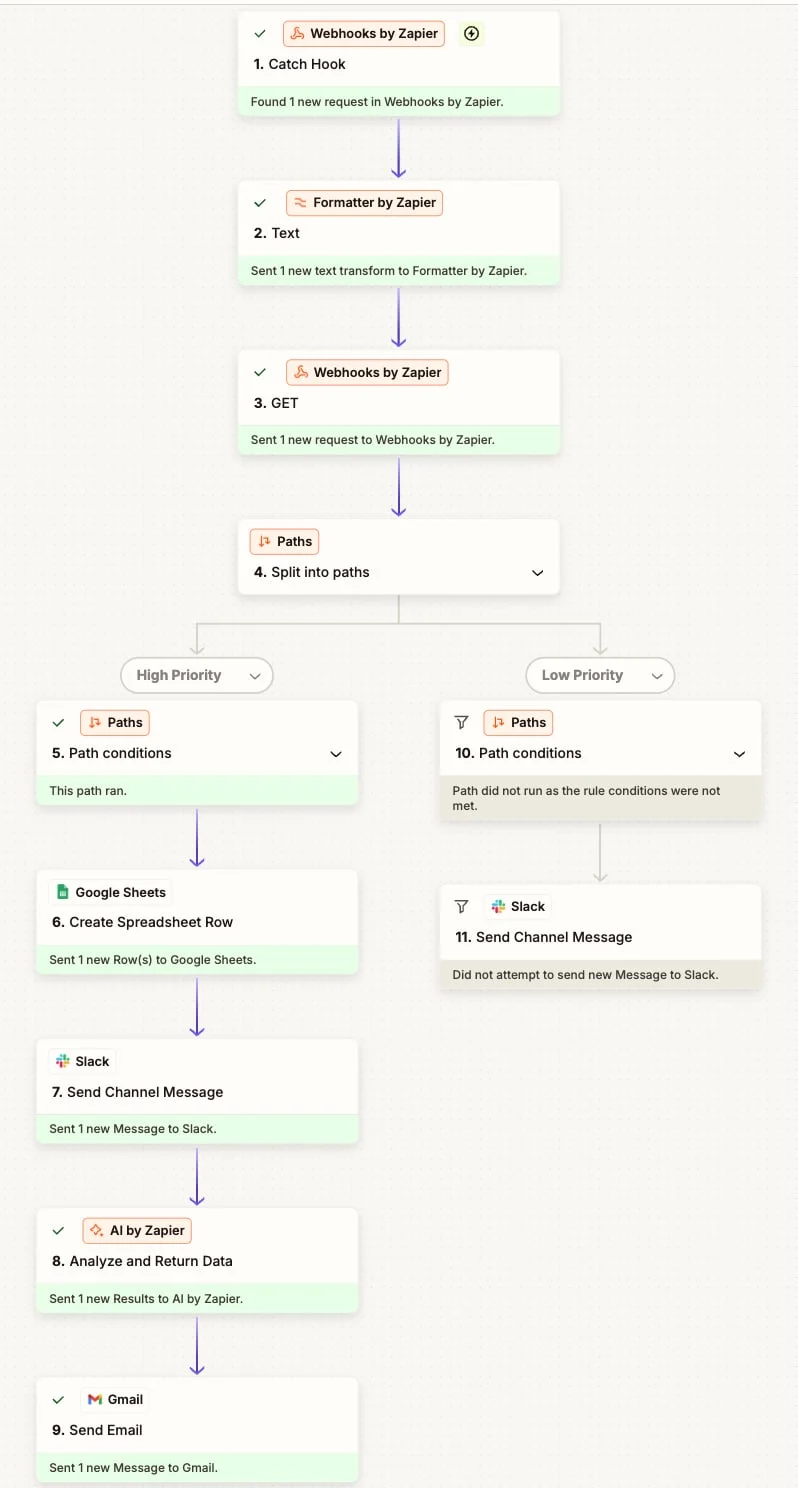Click the checkmark on the Gmail step
The width and height of the screenshot is (798, 1488).
(x=58, y=1399)
